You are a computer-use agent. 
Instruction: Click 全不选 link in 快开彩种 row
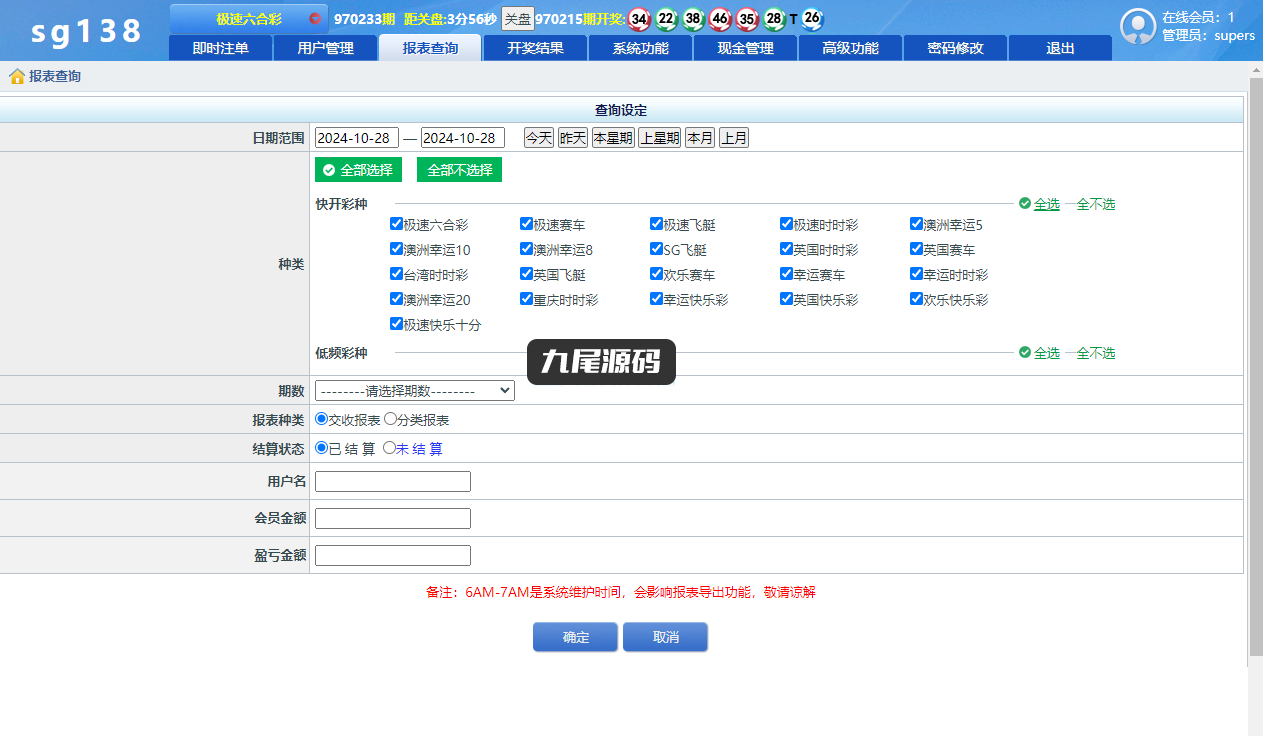point(1096,204)
